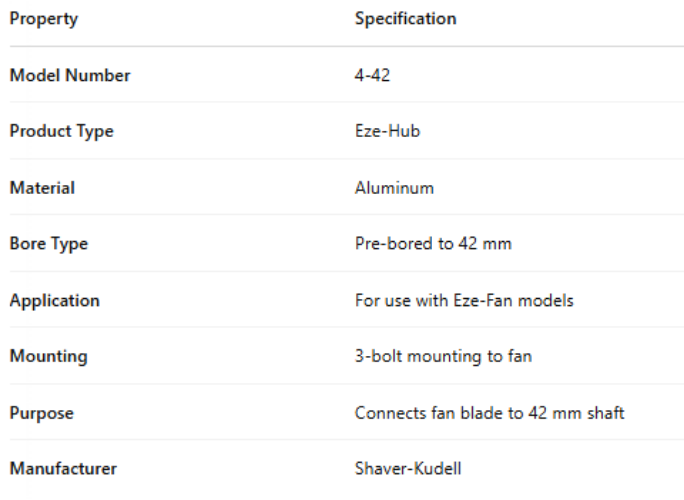
Task: Select the Bore Type label
Action: [x=49, y=244]
